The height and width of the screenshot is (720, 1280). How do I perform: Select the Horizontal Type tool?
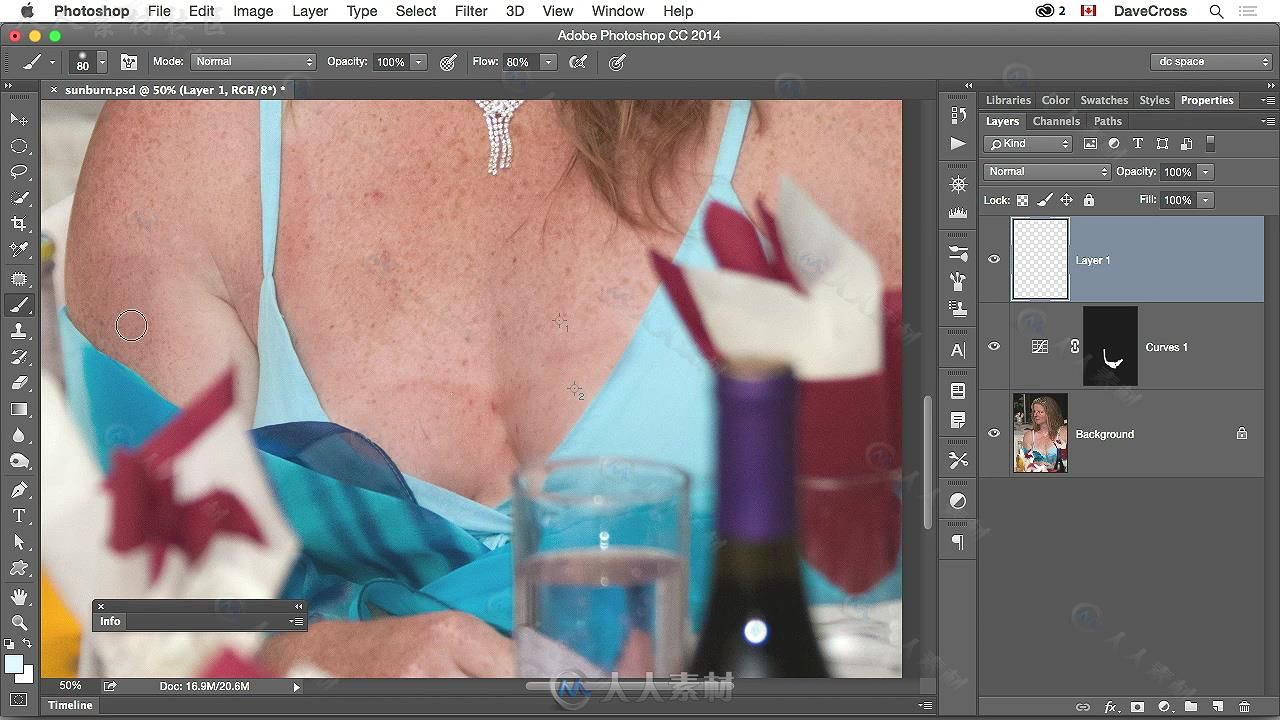[x=19, y=516]
